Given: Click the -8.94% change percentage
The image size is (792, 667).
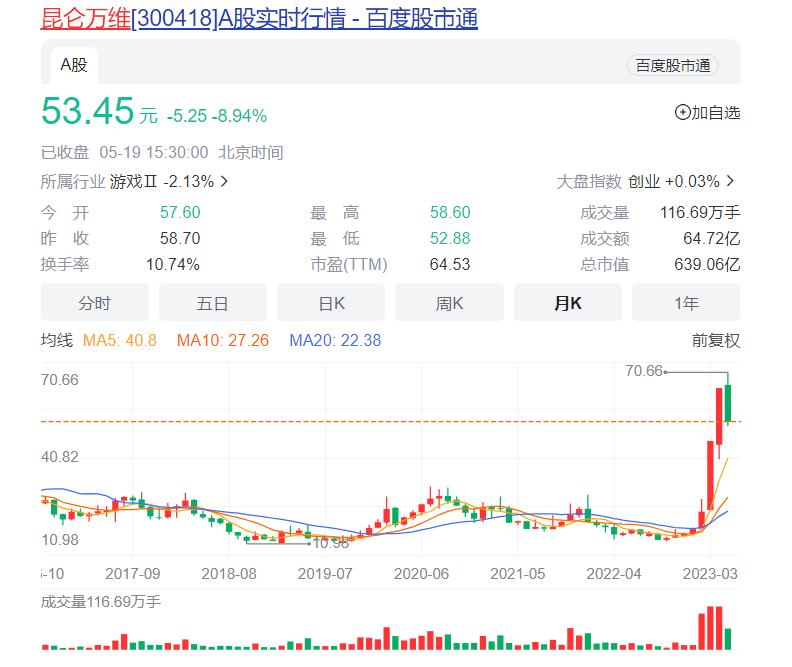Looking at the screenshot, I should (239, 116).
